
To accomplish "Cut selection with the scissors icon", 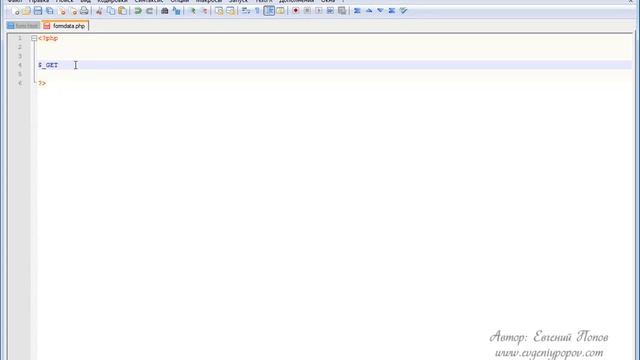I will [x=99, y=11].
